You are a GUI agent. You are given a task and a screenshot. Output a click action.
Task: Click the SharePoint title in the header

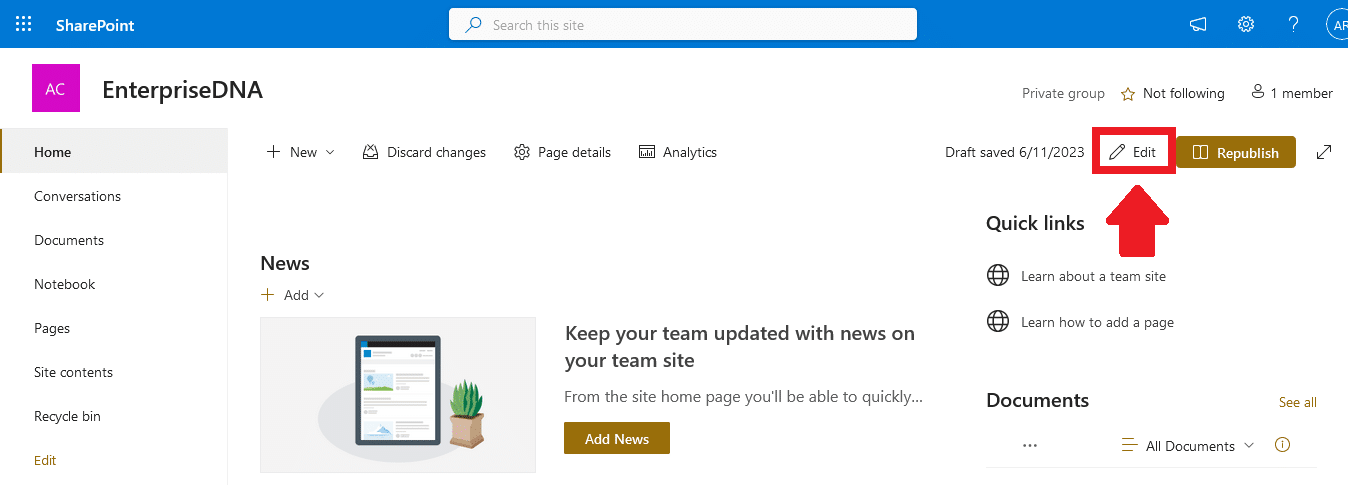[x=95, y=25]
